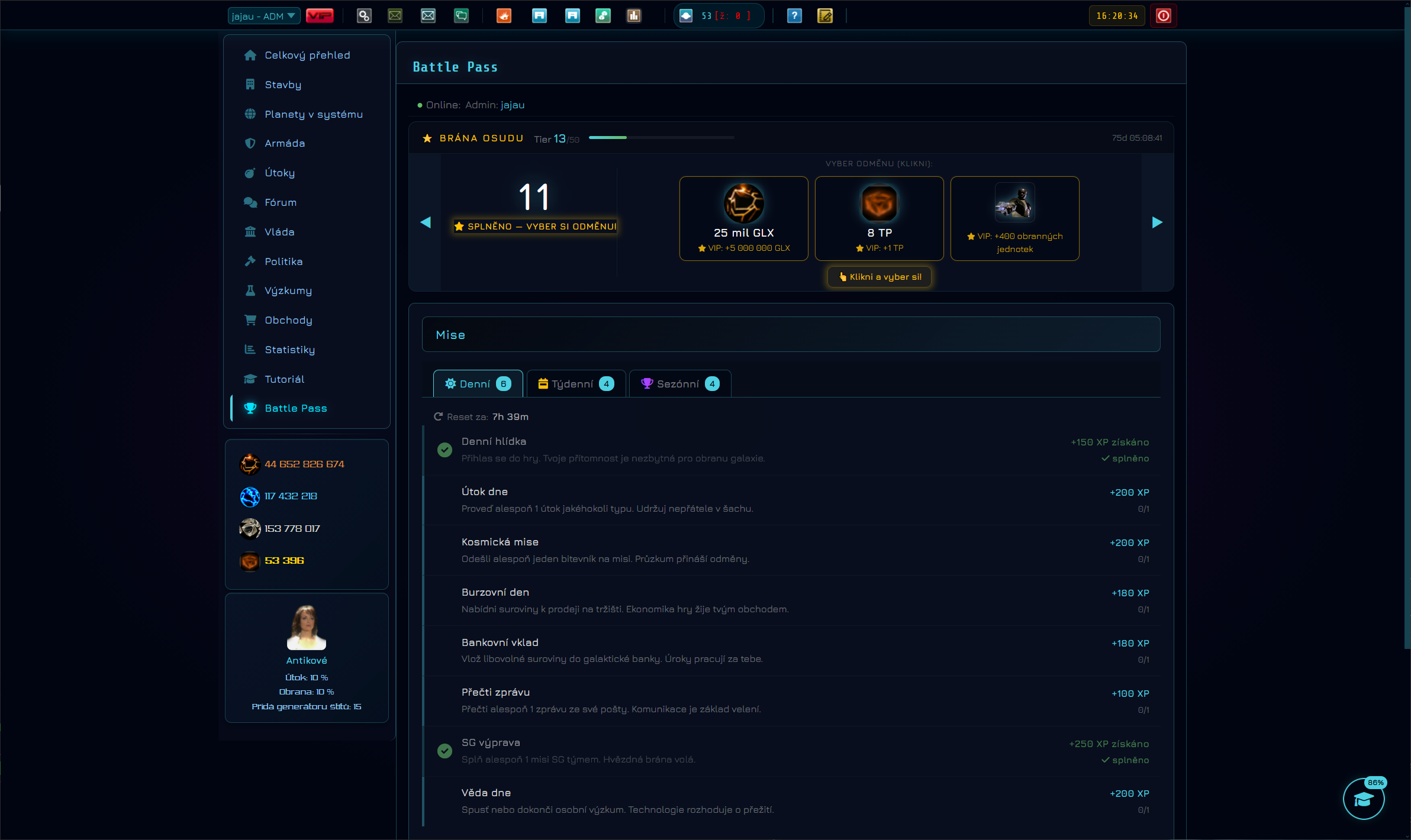Click the blue 117 432 218 resource icon
The image size is (1411, 840).
pyautogui.click(x=250, y=496)
